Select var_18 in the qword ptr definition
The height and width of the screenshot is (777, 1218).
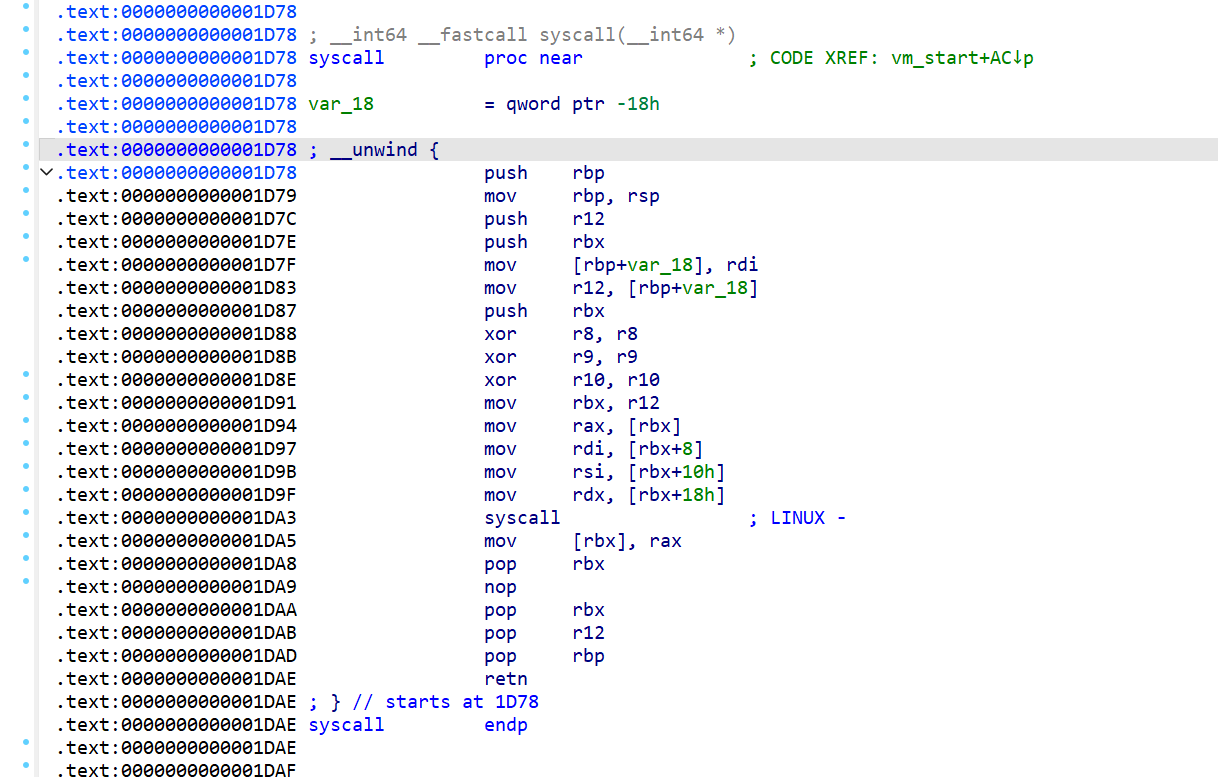[x=341, y=104]
